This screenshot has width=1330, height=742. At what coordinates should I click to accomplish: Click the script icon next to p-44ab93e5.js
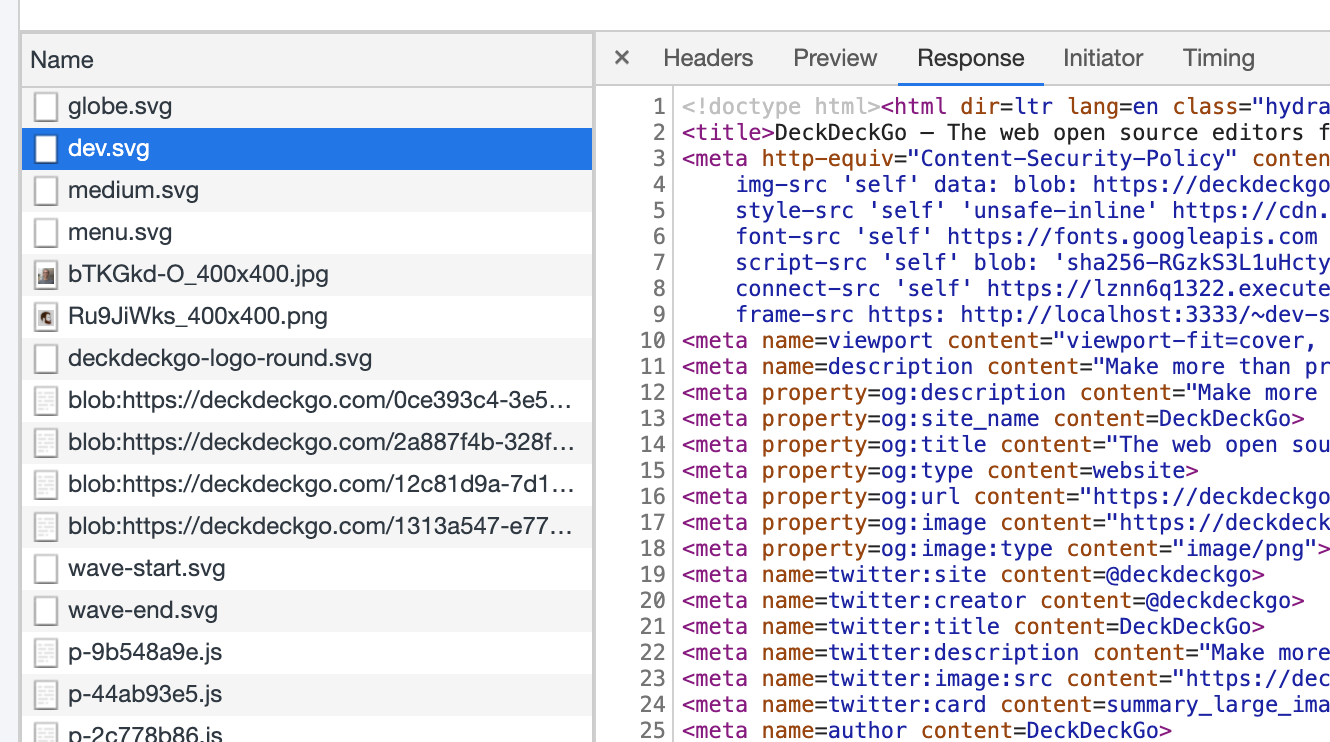click(46, 694)
